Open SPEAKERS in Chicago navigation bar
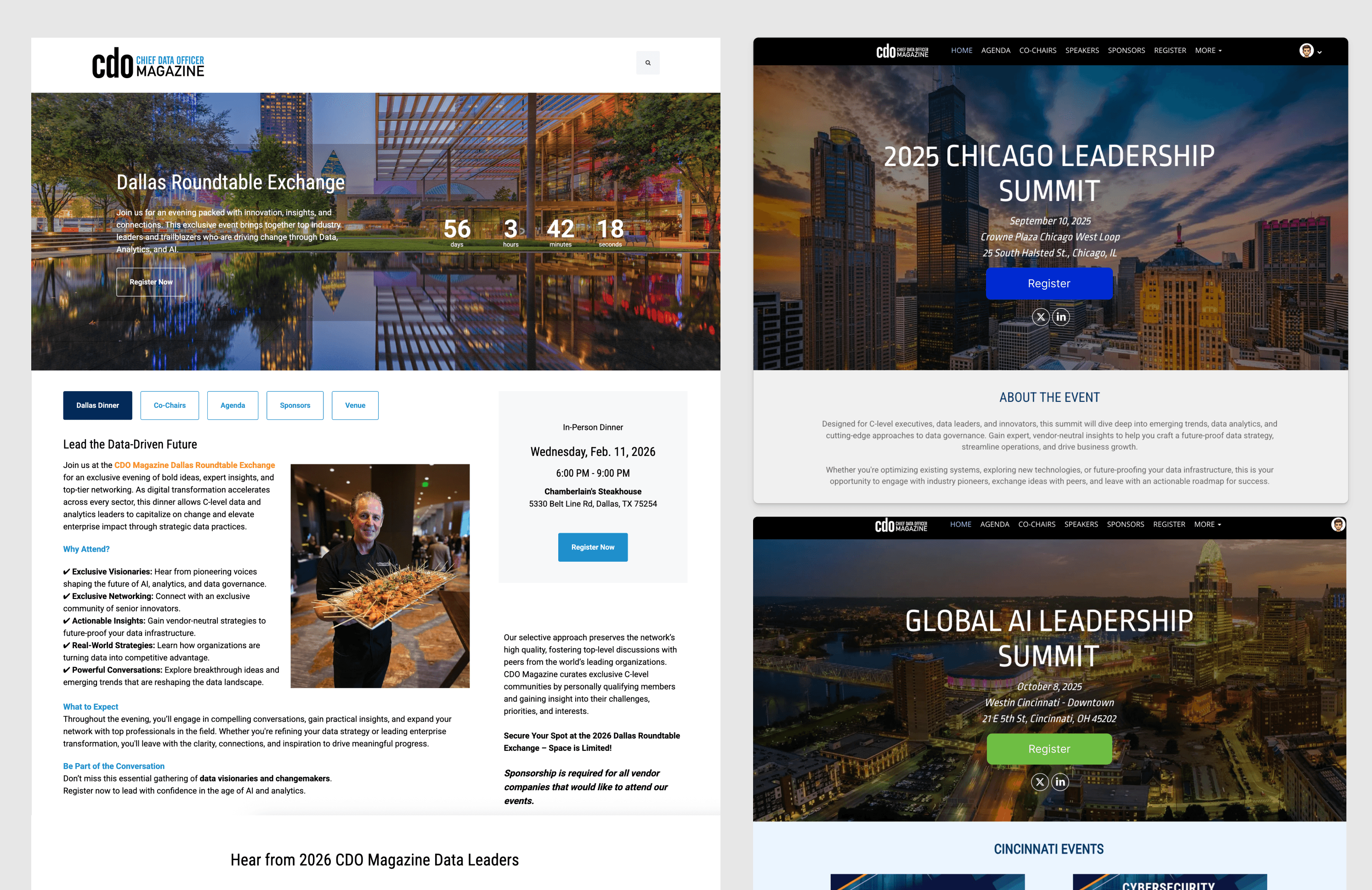This screenshot has width=1372, height=890. pos(1082,51)
